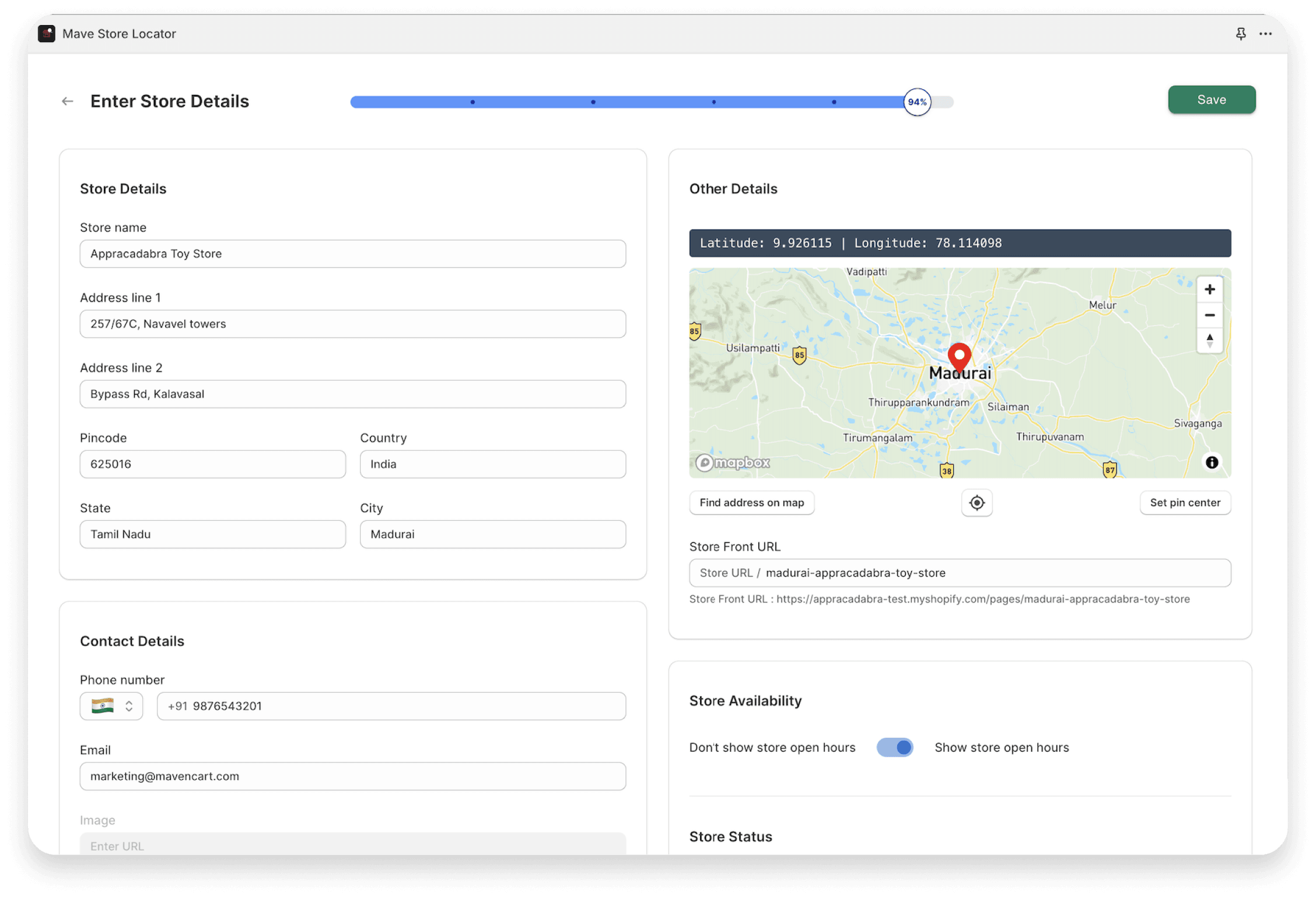Click the Store Front URL input field
The width and height of the screenshot is (1316, 897).
pyautogui.click(x=960, y=572)
